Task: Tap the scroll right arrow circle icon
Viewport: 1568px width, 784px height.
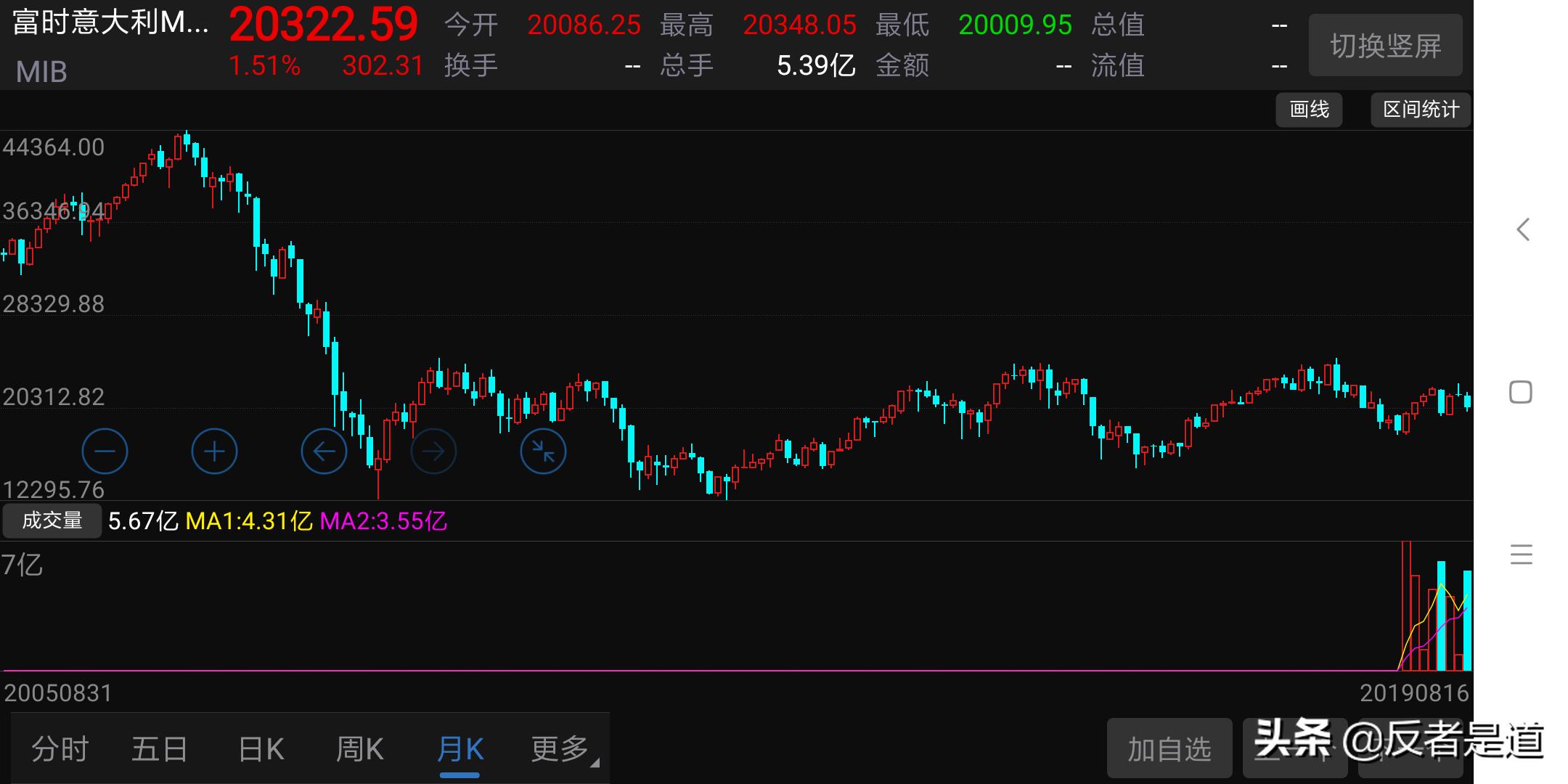Action: [x=433, y=452]
